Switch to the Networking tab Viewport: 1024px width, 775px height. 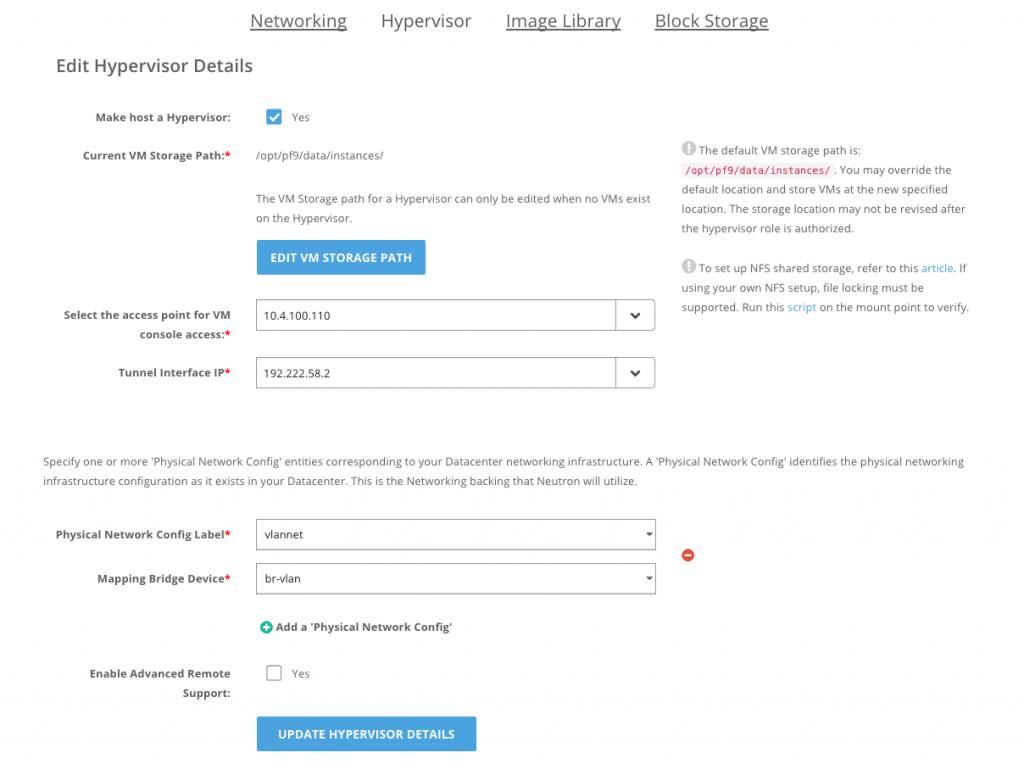298,21
